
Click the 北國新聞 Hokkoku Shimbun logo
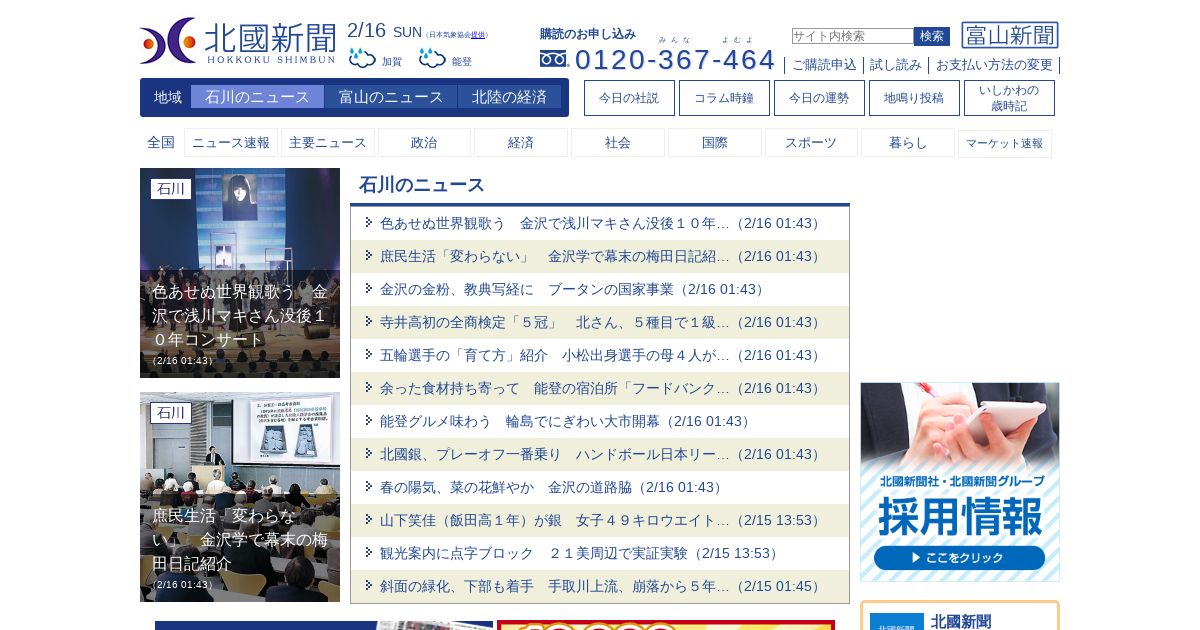click(238, 41)
